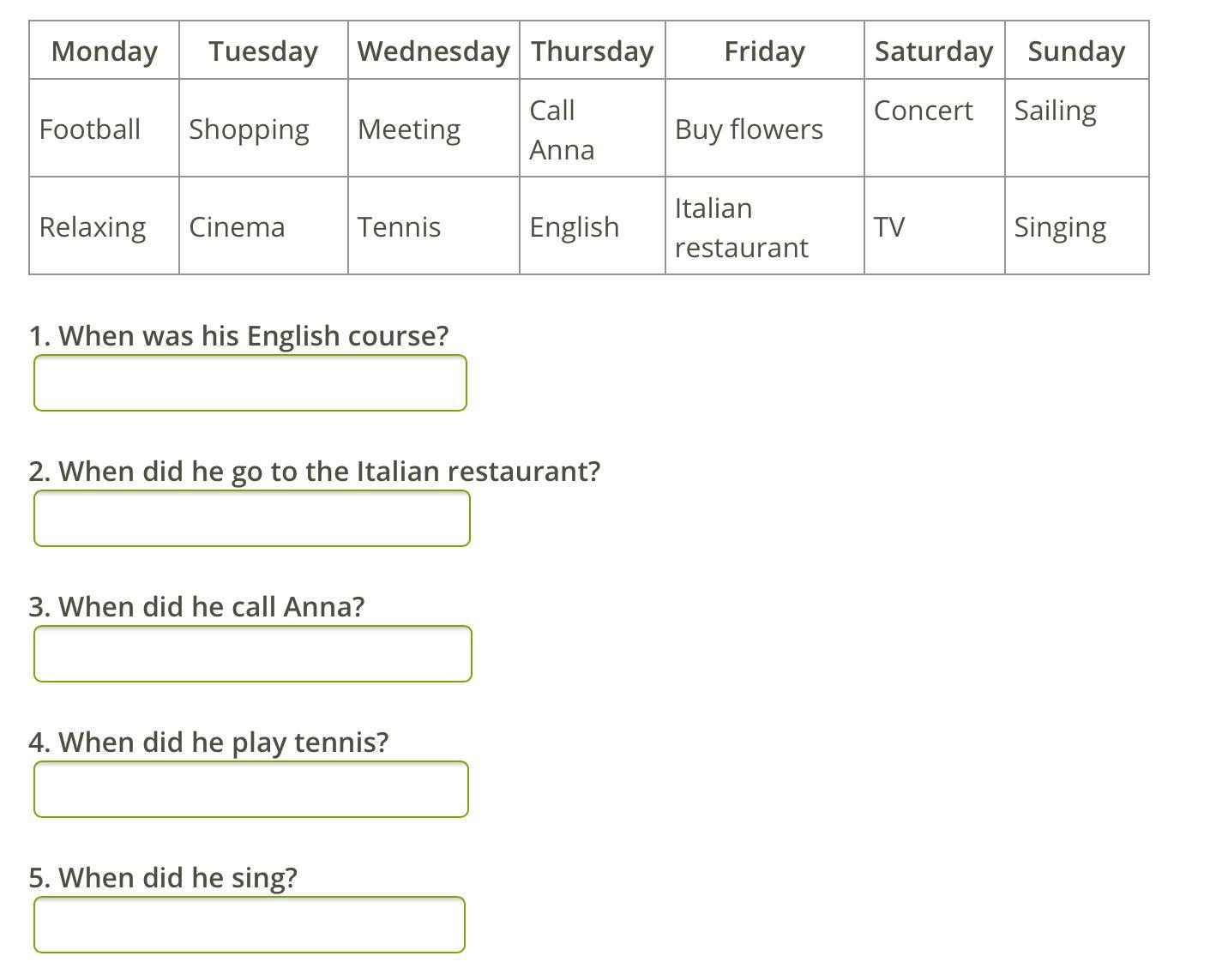
Task: Click the 'Call Anna' table cell
Action: point(593,129)
